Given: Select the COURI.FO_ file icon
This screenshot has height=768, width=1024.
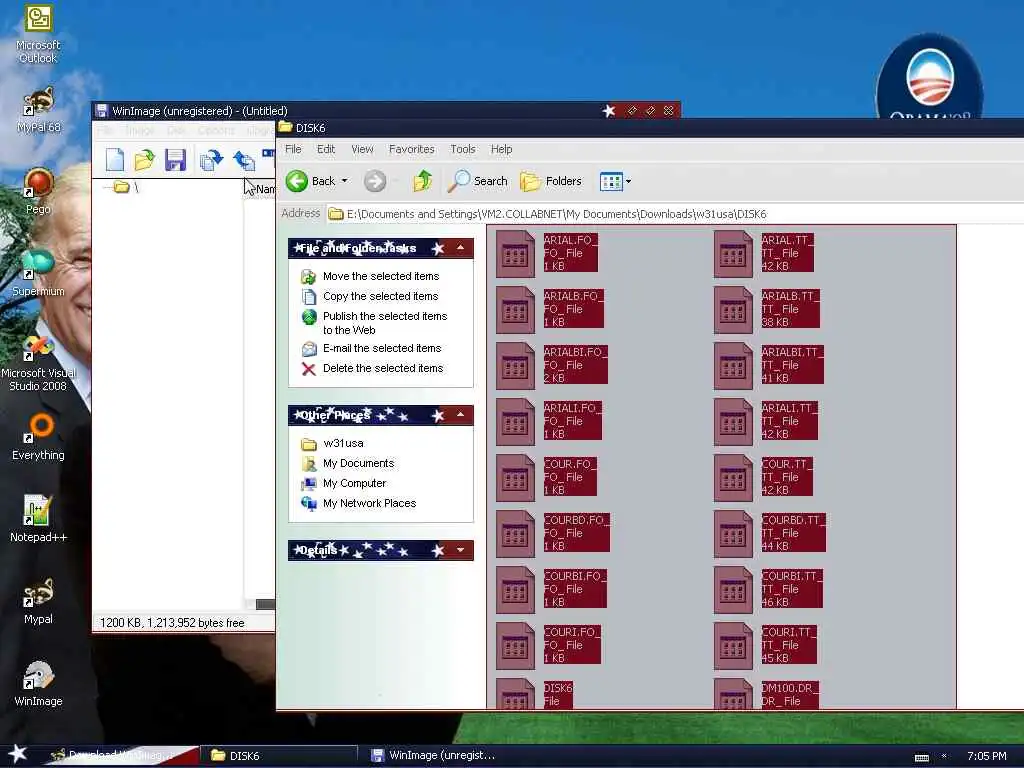Looking at the screenshot, I should click(515, 646).
